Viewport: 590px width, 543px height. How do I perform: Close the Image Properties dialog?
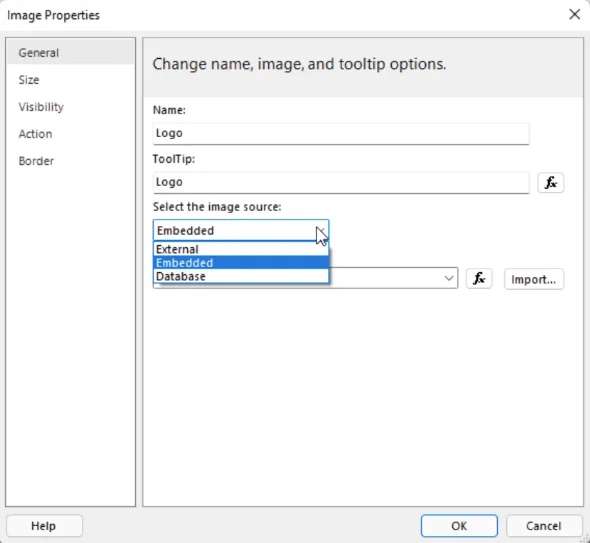pos(574,15)
